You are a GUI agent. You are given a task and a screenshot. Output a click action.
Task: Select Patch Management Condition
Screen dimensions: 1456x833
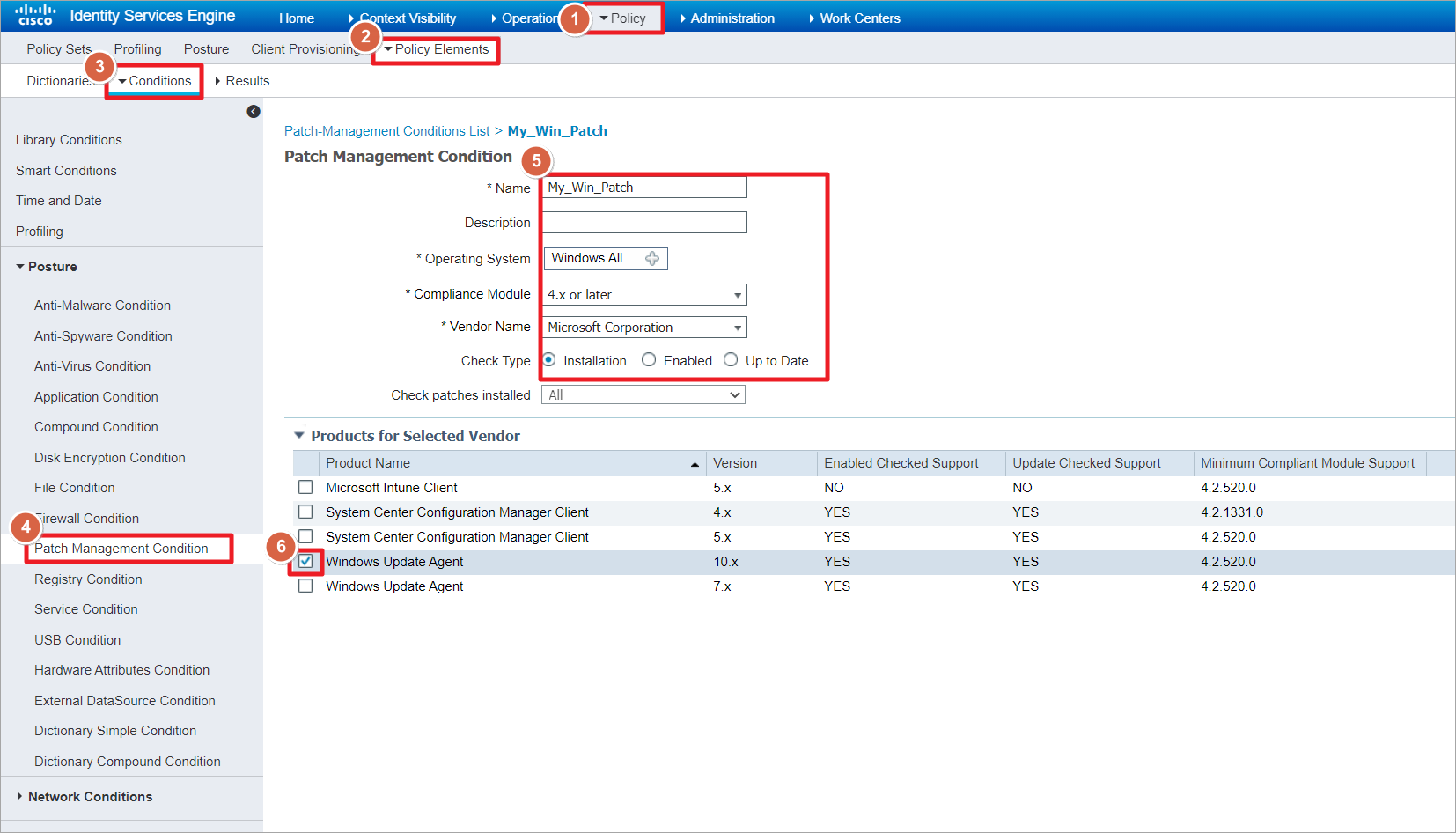[x=121, y=549]
